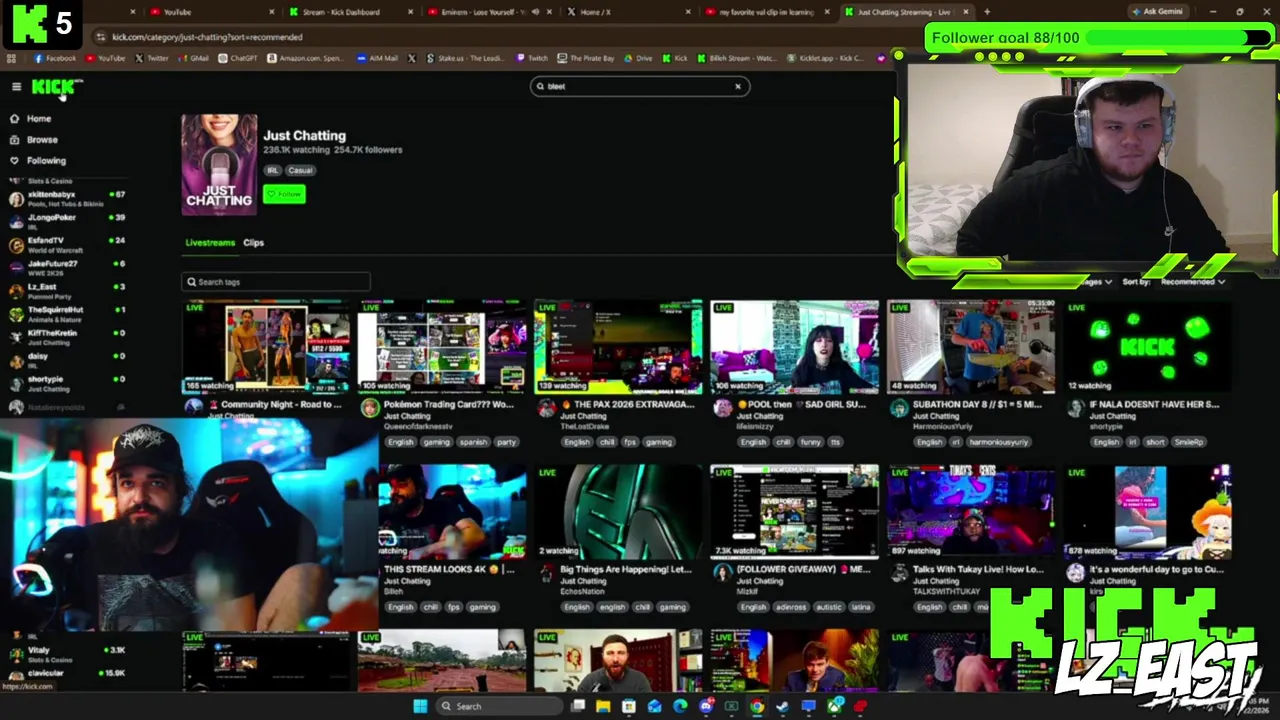Clear the search box with the X

pos(738,86)
